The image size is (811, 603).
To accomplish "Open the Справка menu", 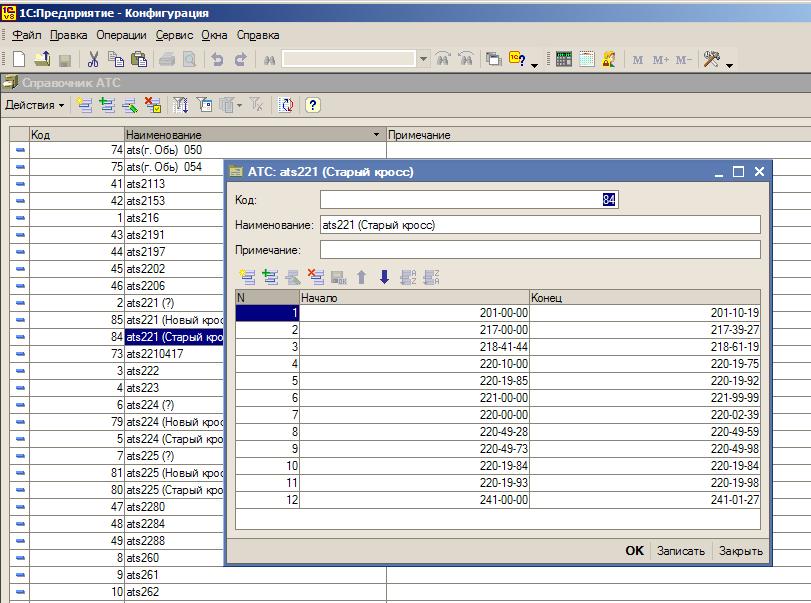I will click(x=258, y=35).
